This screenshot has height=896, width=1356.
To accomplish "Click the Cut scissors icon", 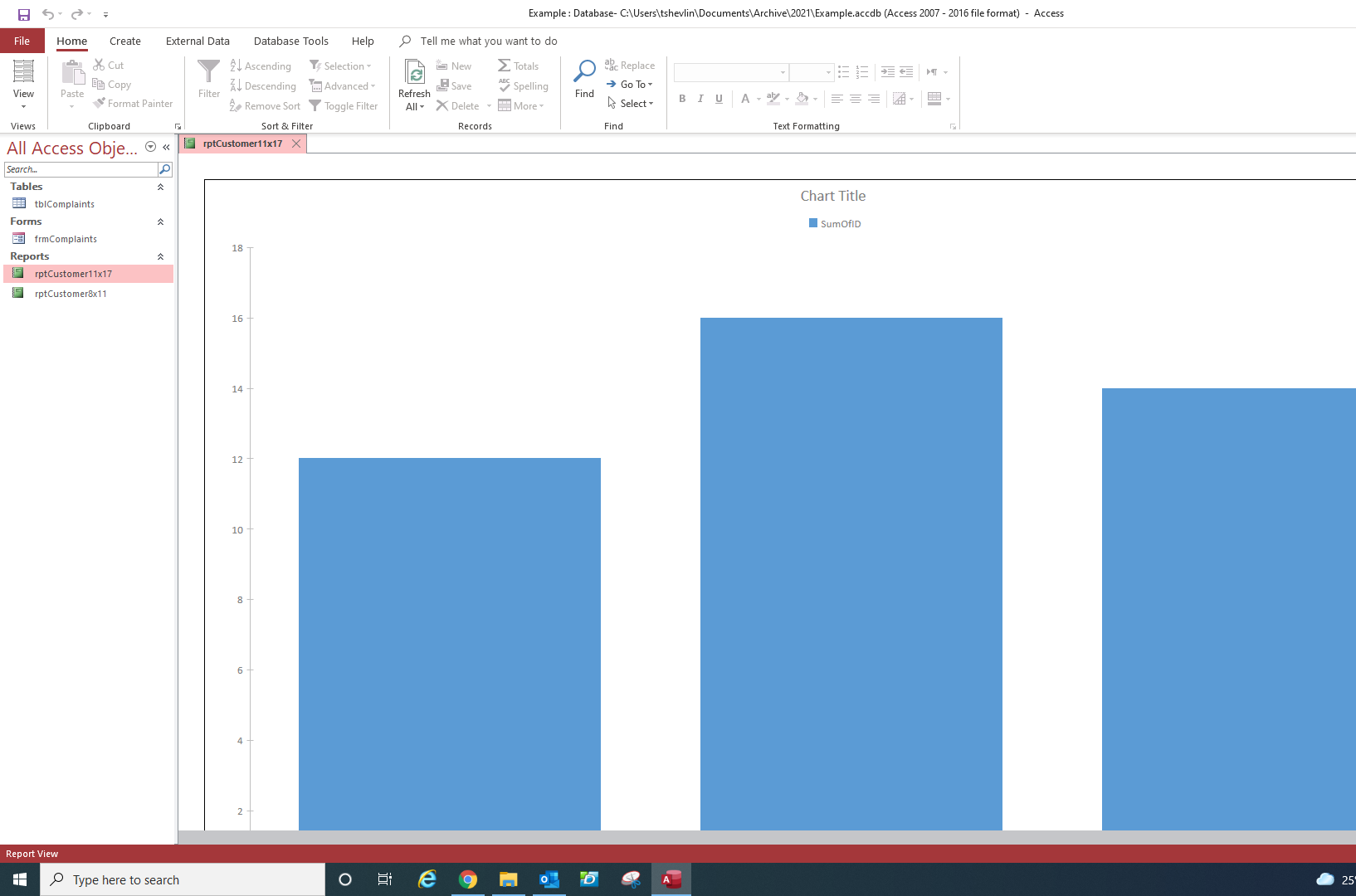I will click(x=99, y=65).
